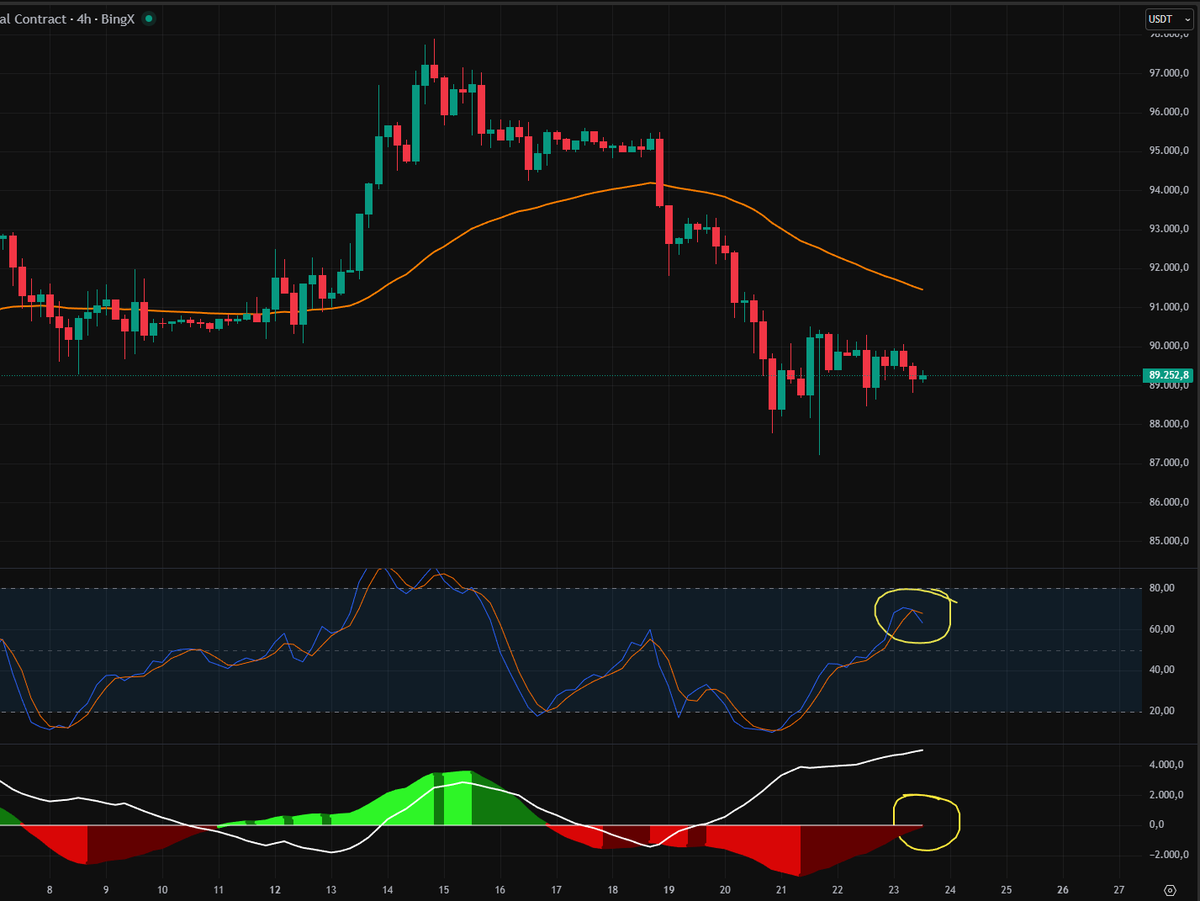Click the green market status dot beside BingX
This screenshot has height=901, width=1200.
pyautogui.click(x=149, y=19)
